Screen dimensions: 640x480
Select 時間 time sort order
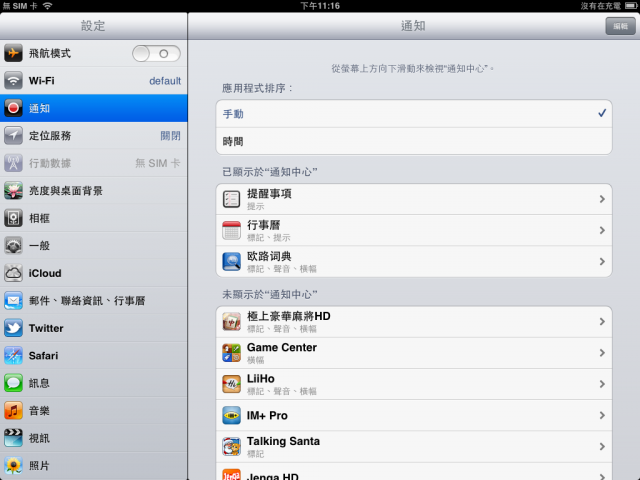pos(414,141)
